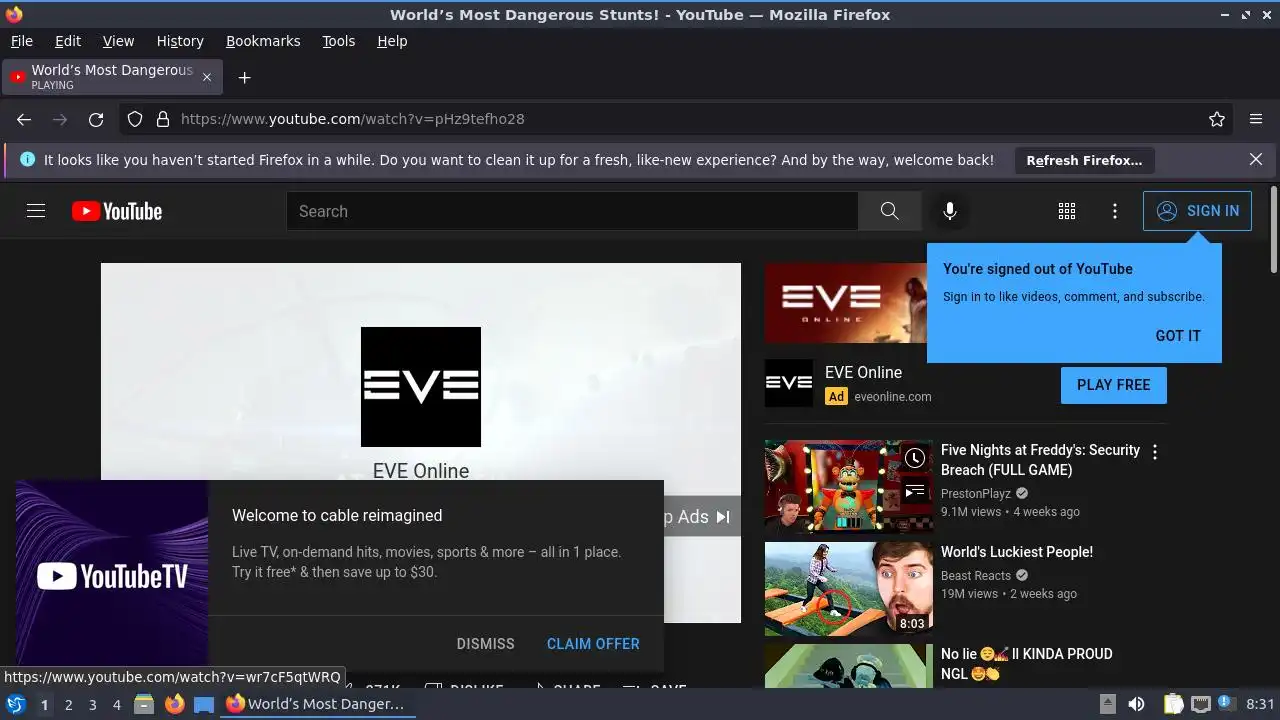The width and height of the screenshot is (1280, 720).
Task: Open the YouTube guide menu
Action: tap(36, 211)
